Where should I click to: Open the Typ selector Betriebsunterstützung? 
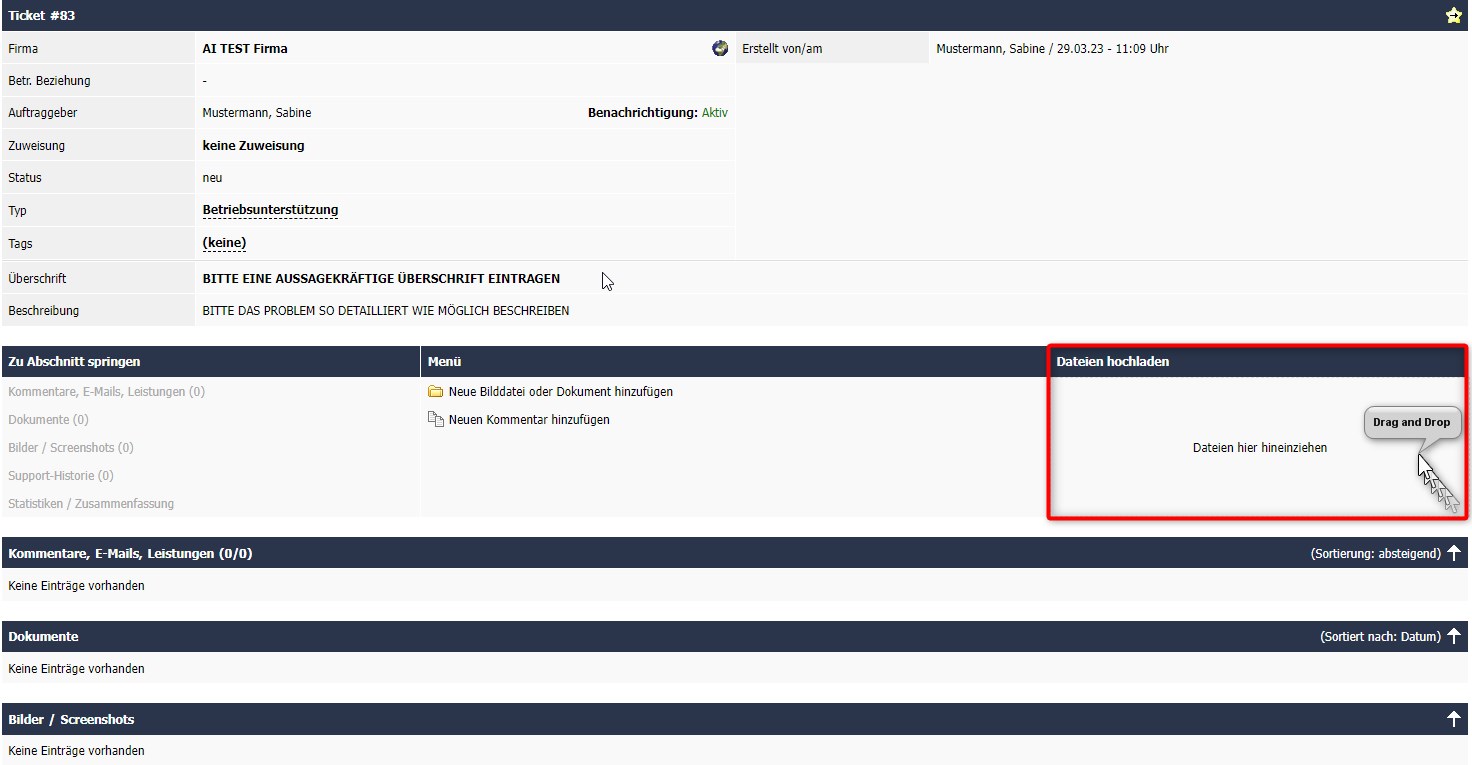(270, 210)
